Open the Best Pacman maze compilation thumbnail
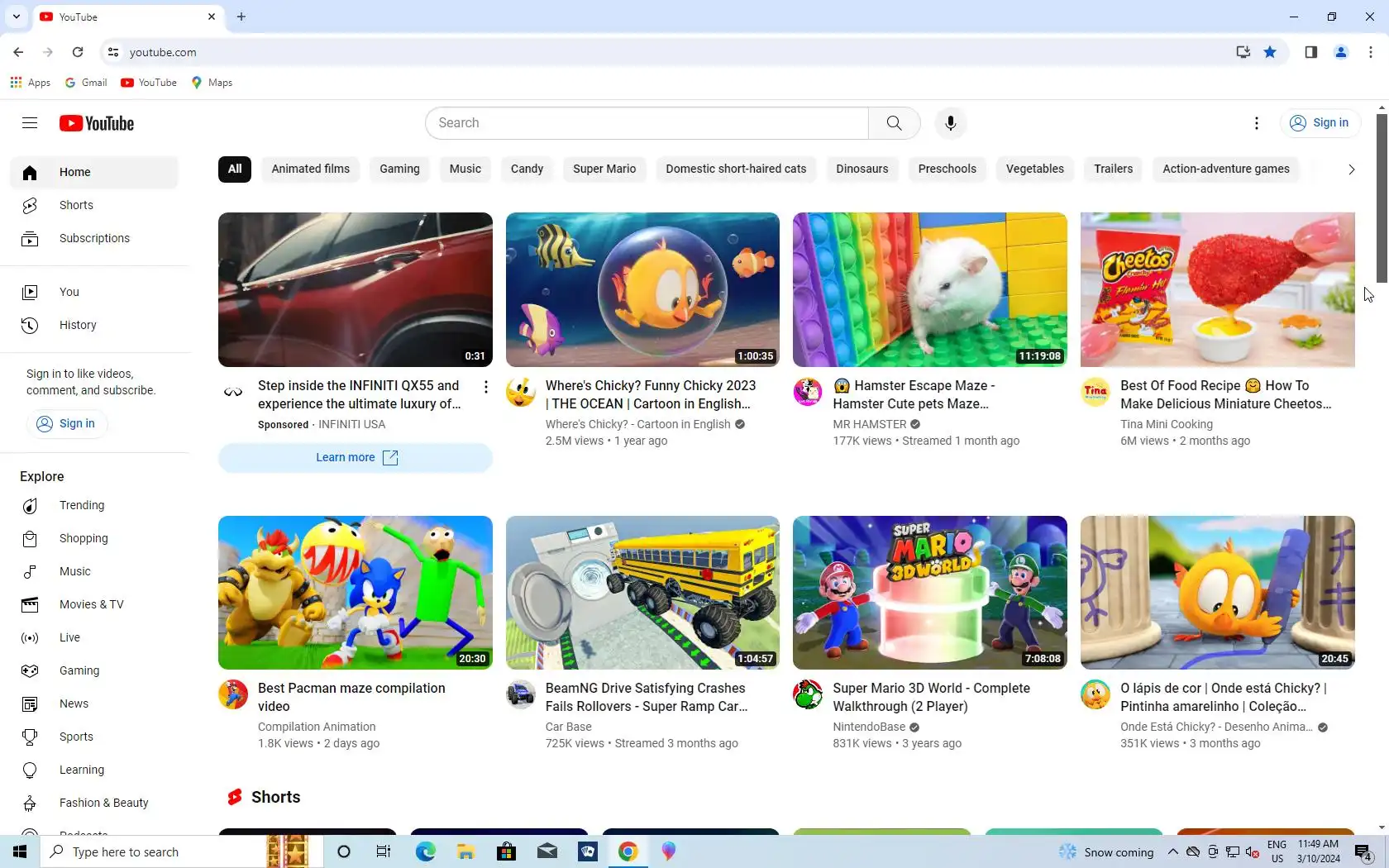Screen dimensions: 1389x868 [x=356, y=593]
